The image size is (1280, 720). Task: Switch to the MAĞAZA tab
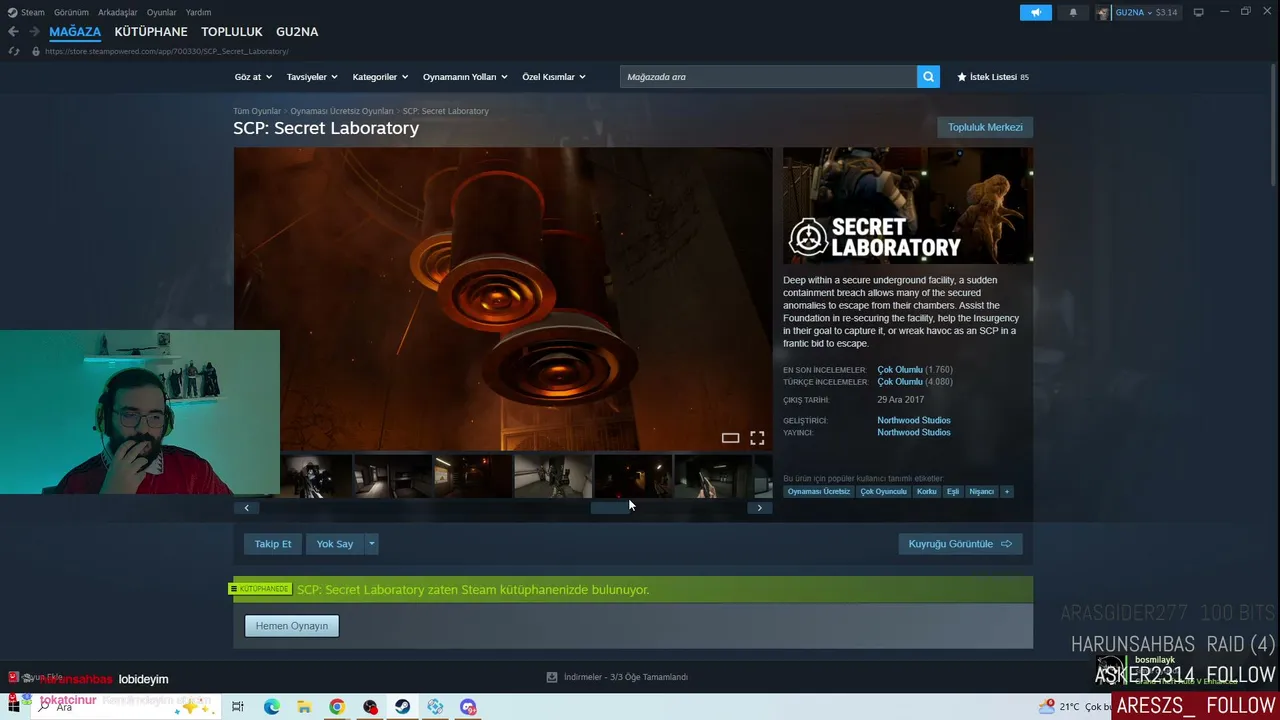(75, 32)
